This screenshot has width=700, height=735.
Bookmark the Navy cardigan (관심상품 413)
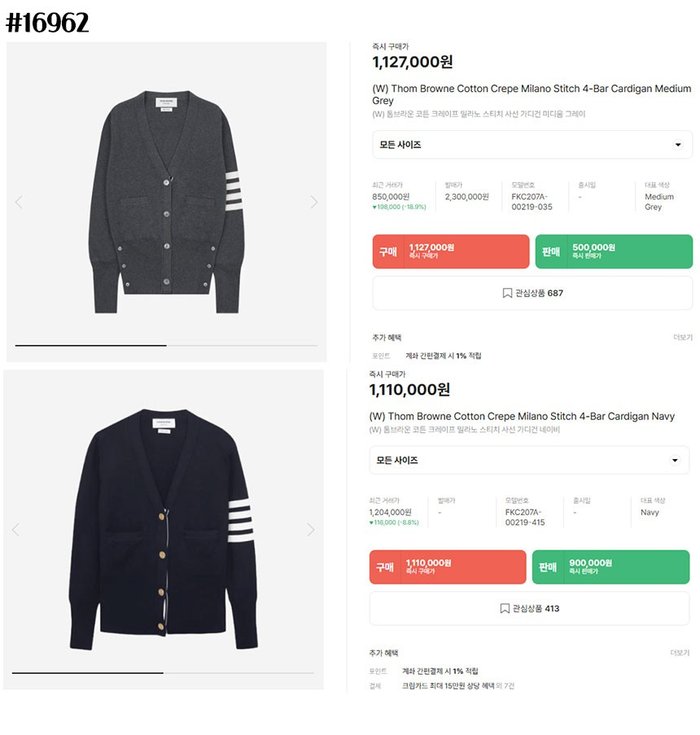click(x=529, y=608)
